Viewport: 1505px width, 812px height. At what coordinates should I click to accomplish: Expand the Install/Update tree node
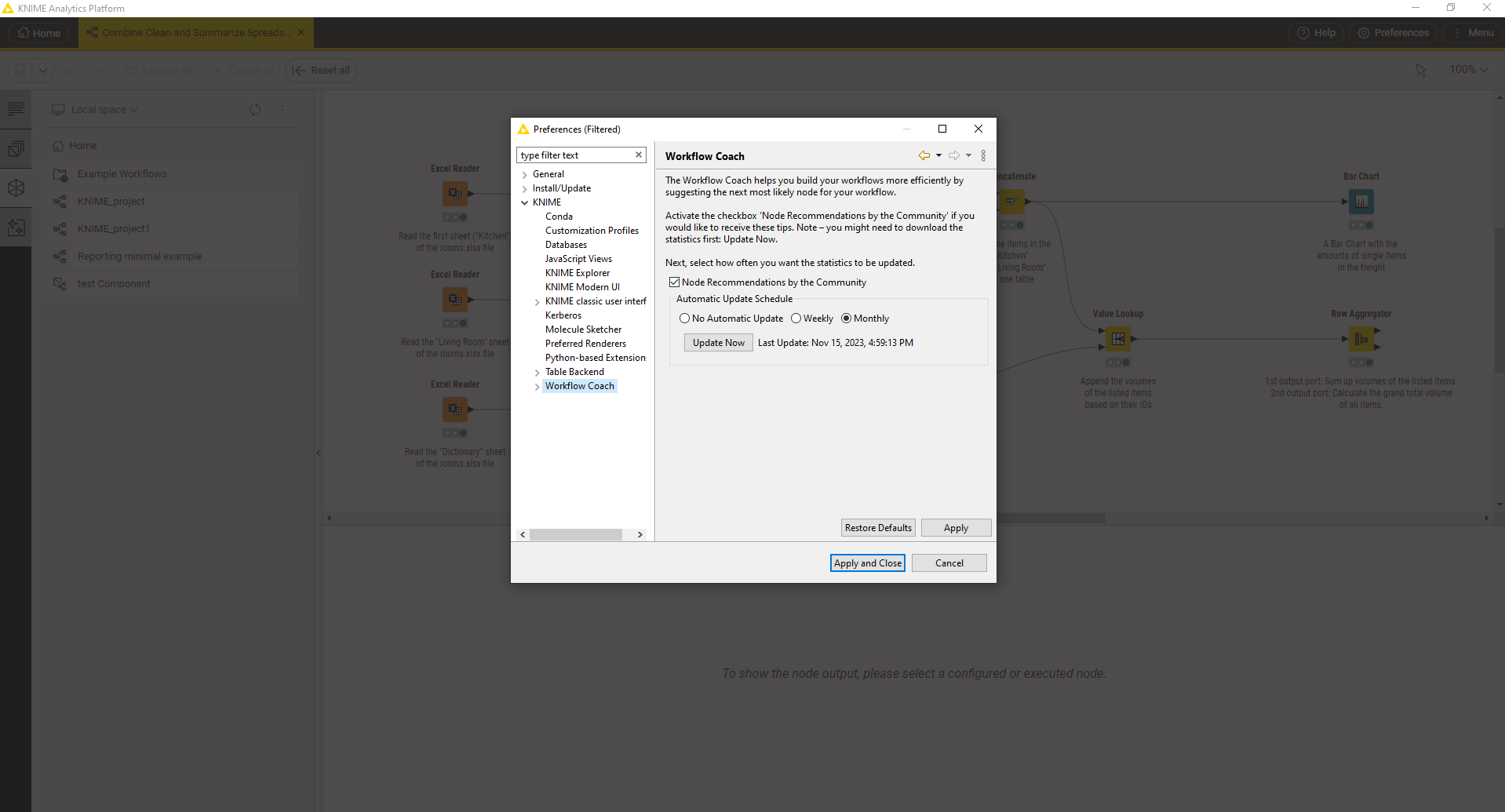pos(524,189)
